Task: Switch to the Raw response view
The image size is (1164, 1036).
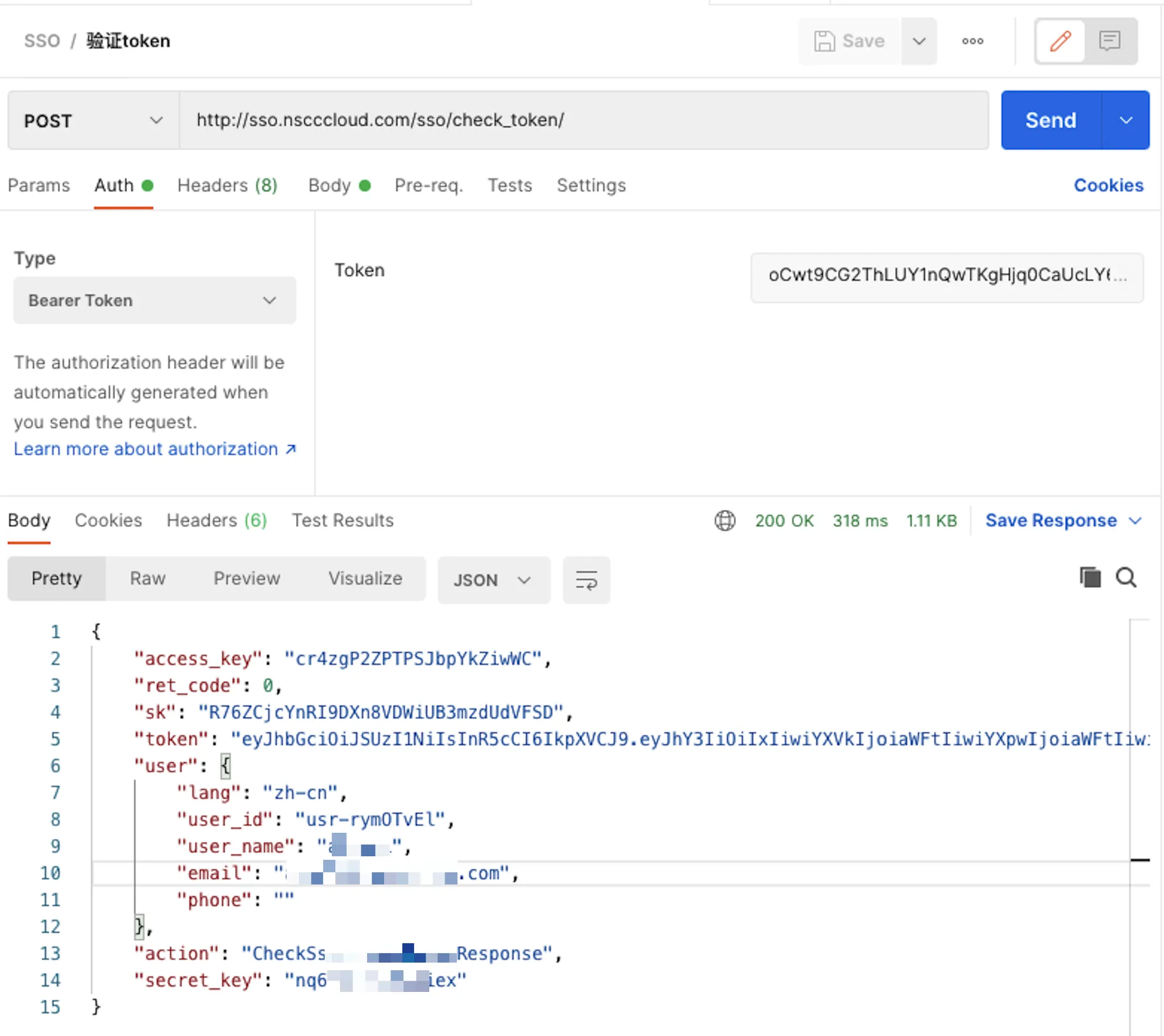Action: click(x=147, y=578)
